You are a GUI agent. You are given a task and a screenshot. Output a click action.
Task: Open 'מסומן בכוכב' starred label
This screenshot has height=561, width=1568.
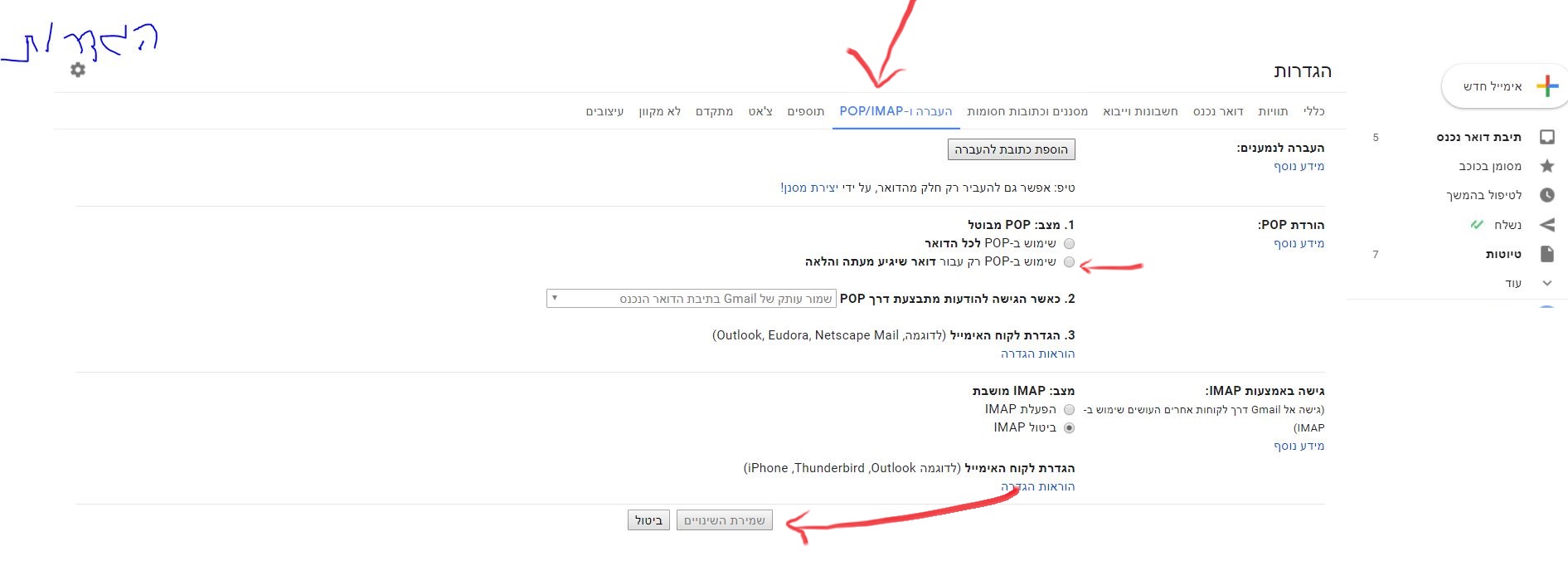click(x=1490, y=166)
